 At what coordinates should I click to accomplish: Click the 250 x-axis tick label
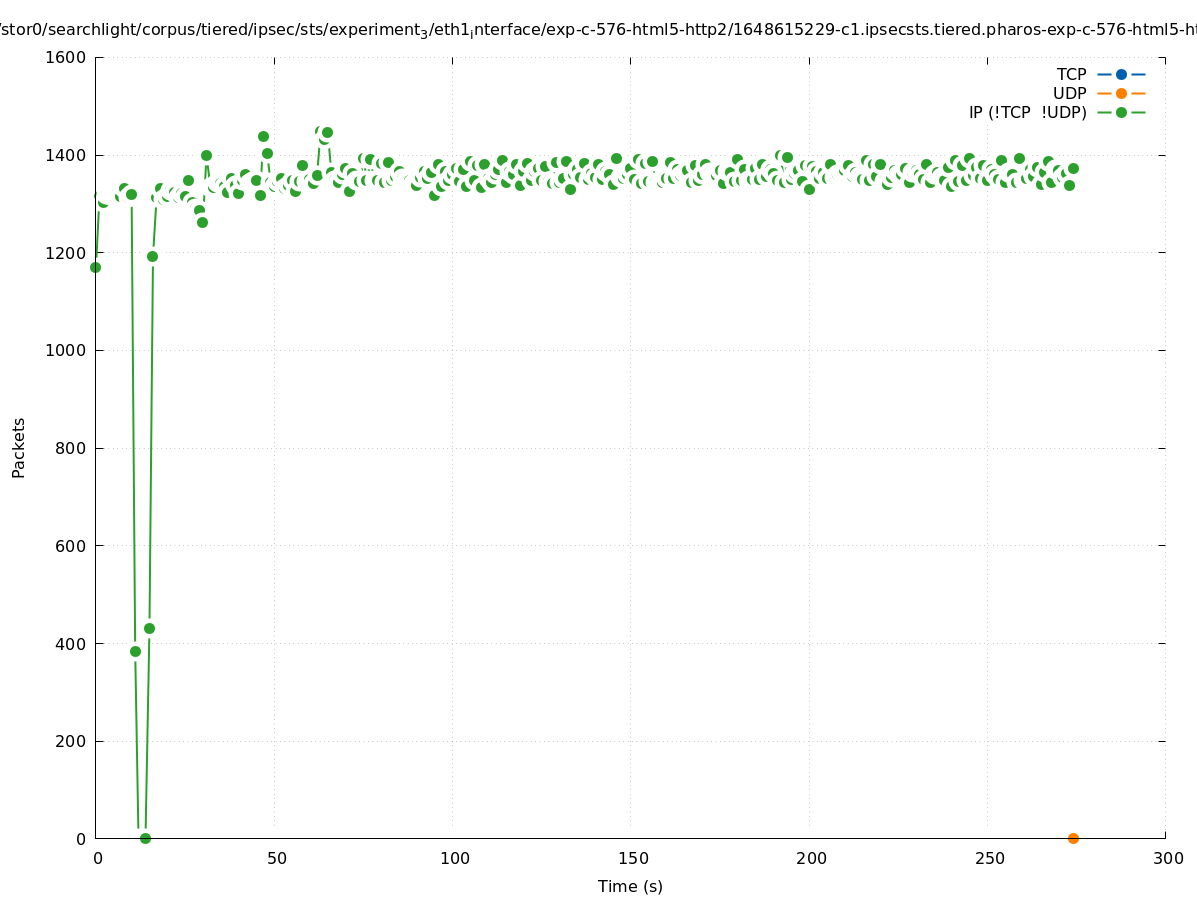[x=990, y=858]
